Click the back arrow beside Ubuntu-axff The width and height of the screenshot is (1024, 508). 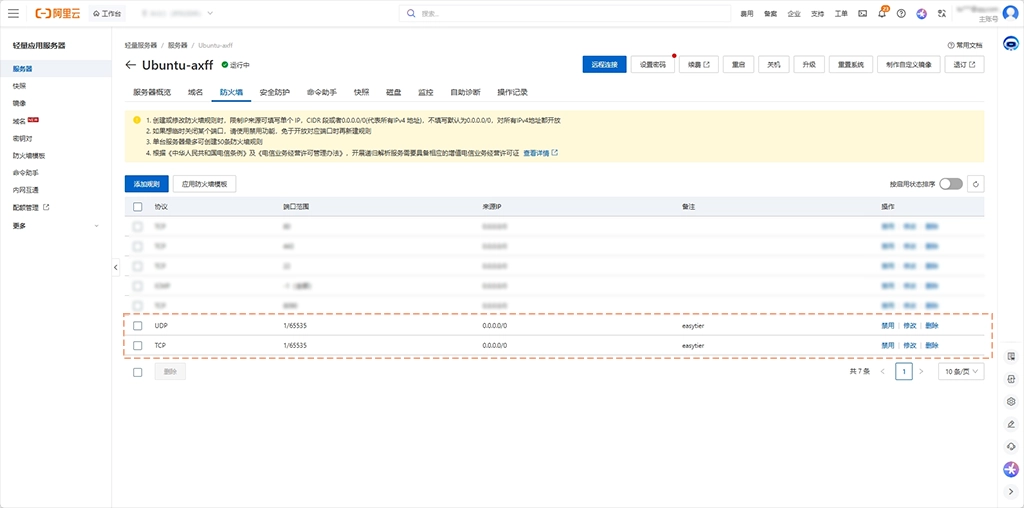130,65
